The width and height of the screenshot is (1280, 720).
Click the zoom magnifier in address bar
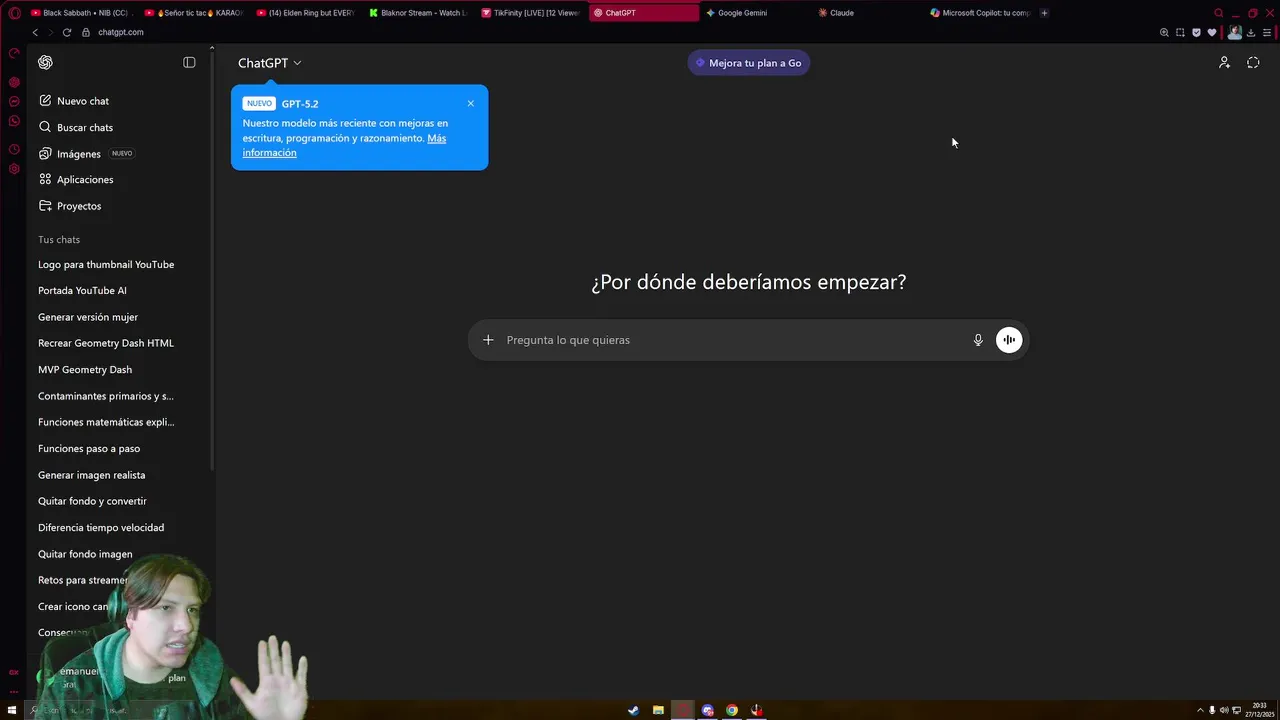(x=1164, y=32)
